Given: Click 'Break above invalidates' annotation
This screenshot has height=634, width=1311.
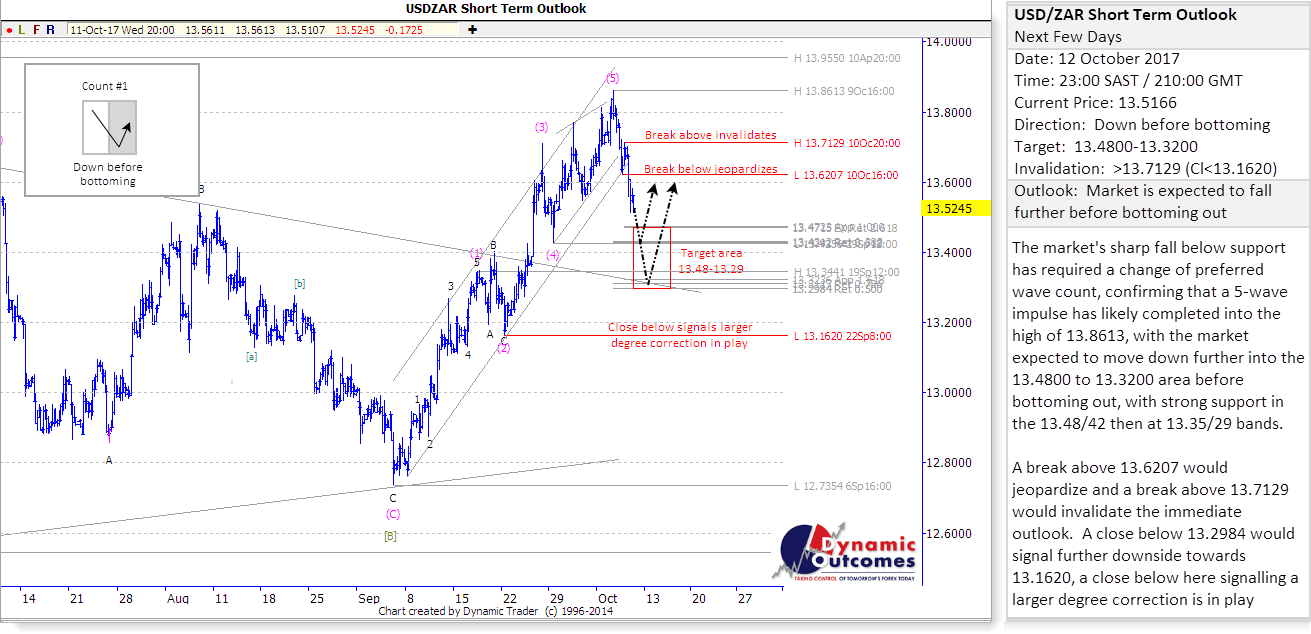Looking at the screenshot, I should [710, 135].
